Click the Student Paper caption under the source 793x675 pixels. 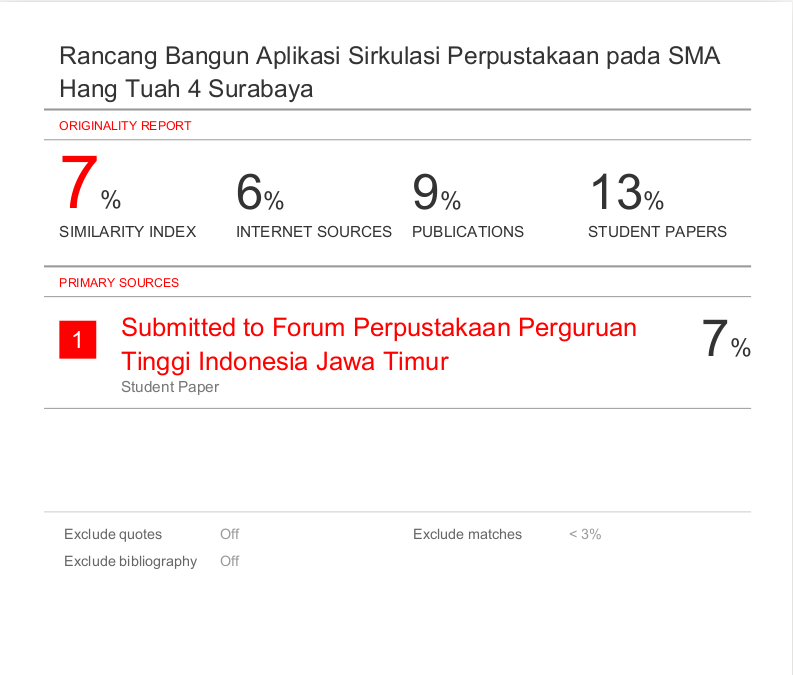click(x=170, y=387)
